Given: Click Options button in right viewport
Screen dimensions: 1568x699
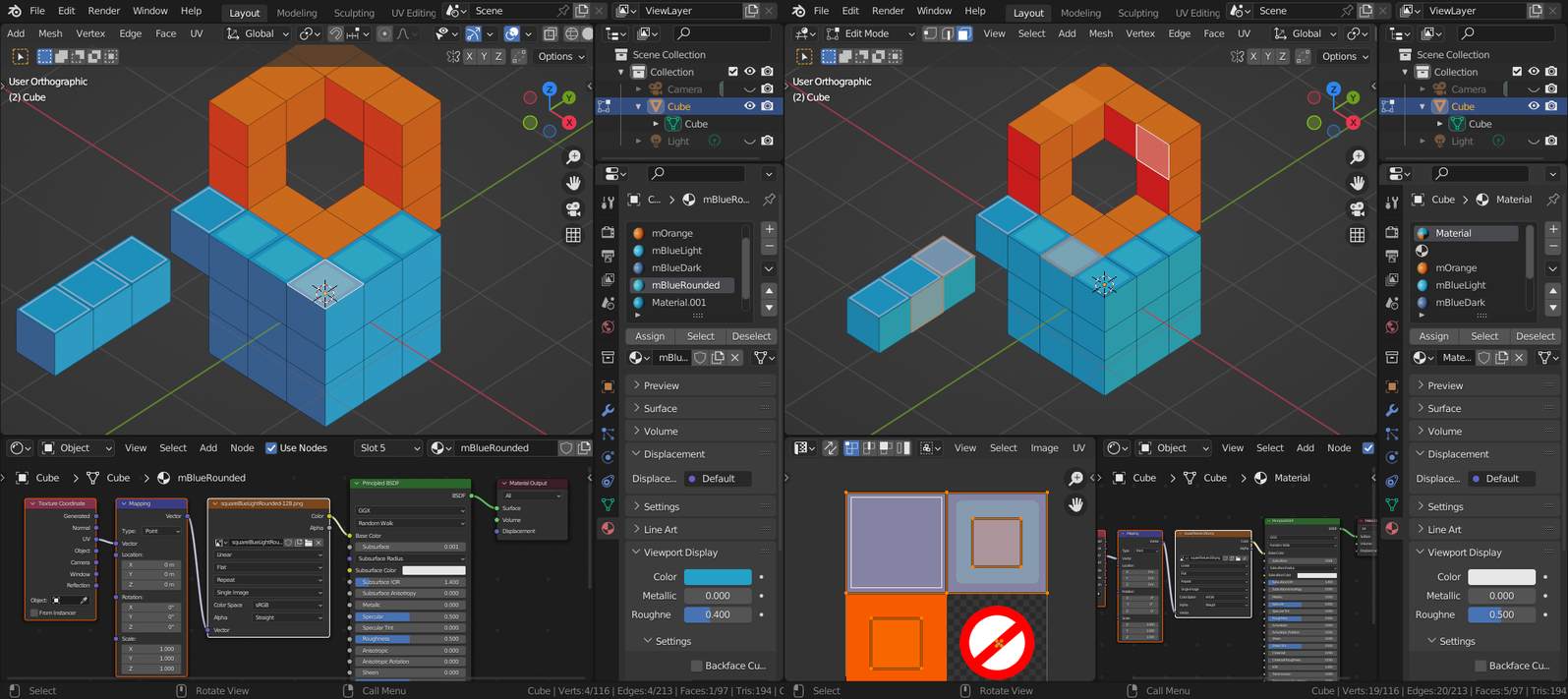Looking at the screenshot, I should point(1344,56).
